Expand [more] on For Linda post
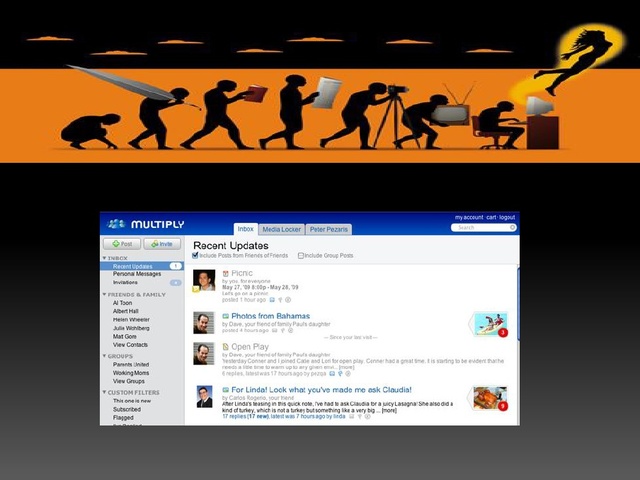640x480 pixels. tap(389, 410)
